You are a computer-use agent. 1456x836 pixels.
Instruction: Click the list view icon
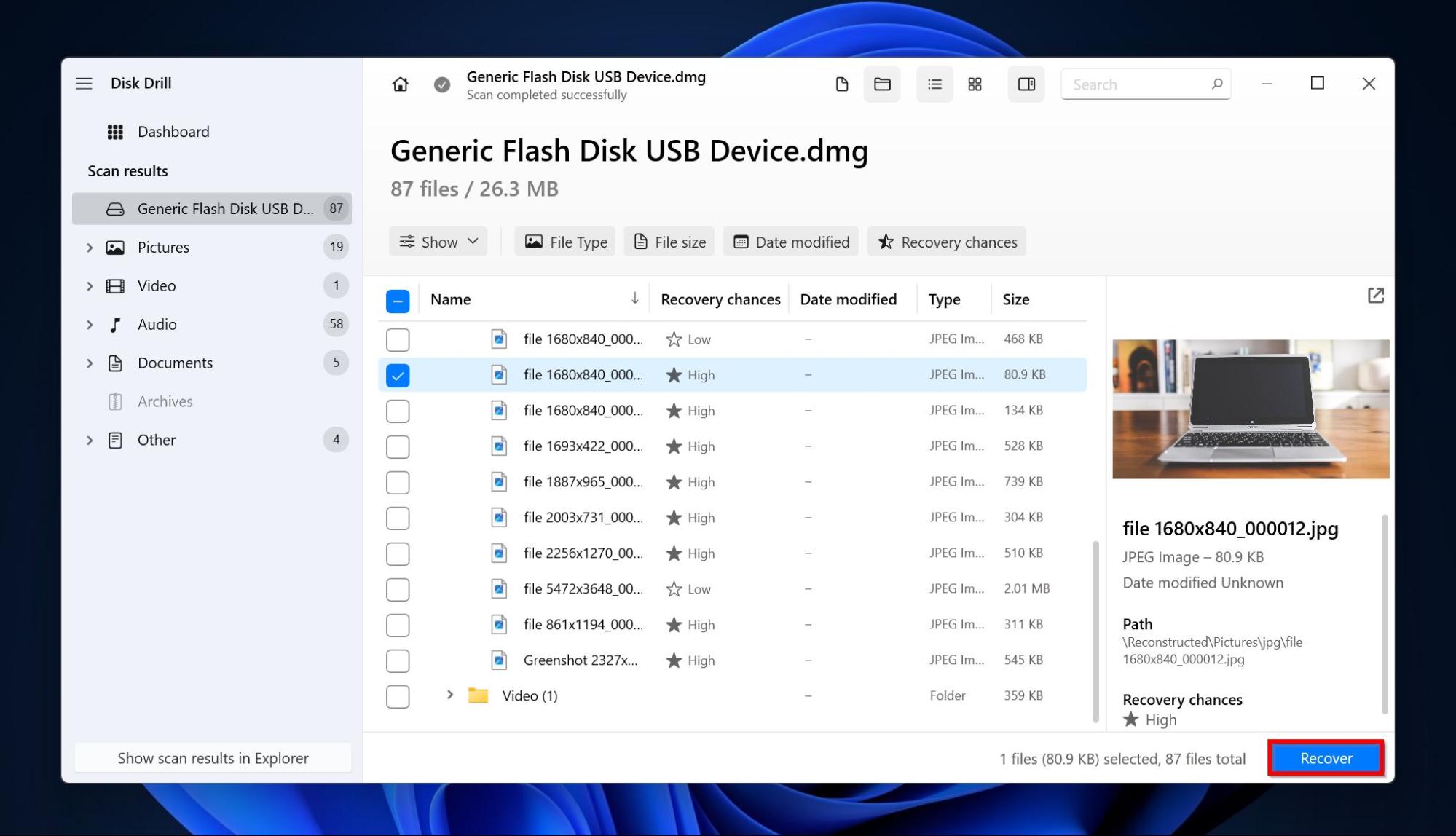[932, 84]
